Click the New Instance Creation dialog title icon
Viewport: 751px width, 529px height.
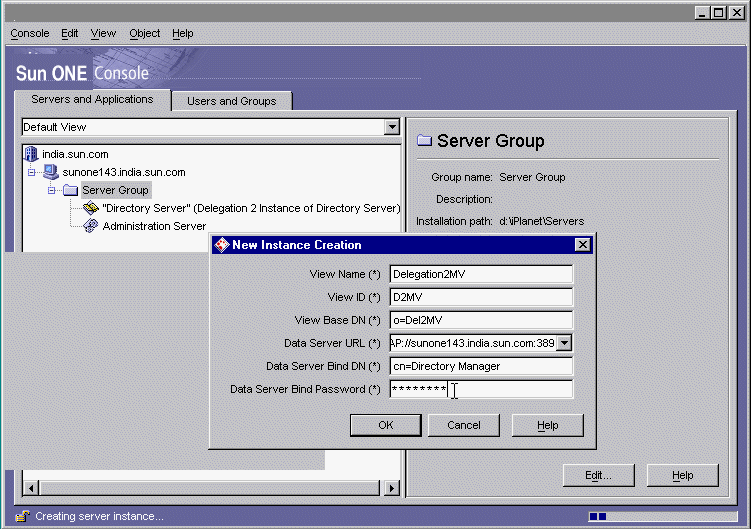(x=222, y=245)
